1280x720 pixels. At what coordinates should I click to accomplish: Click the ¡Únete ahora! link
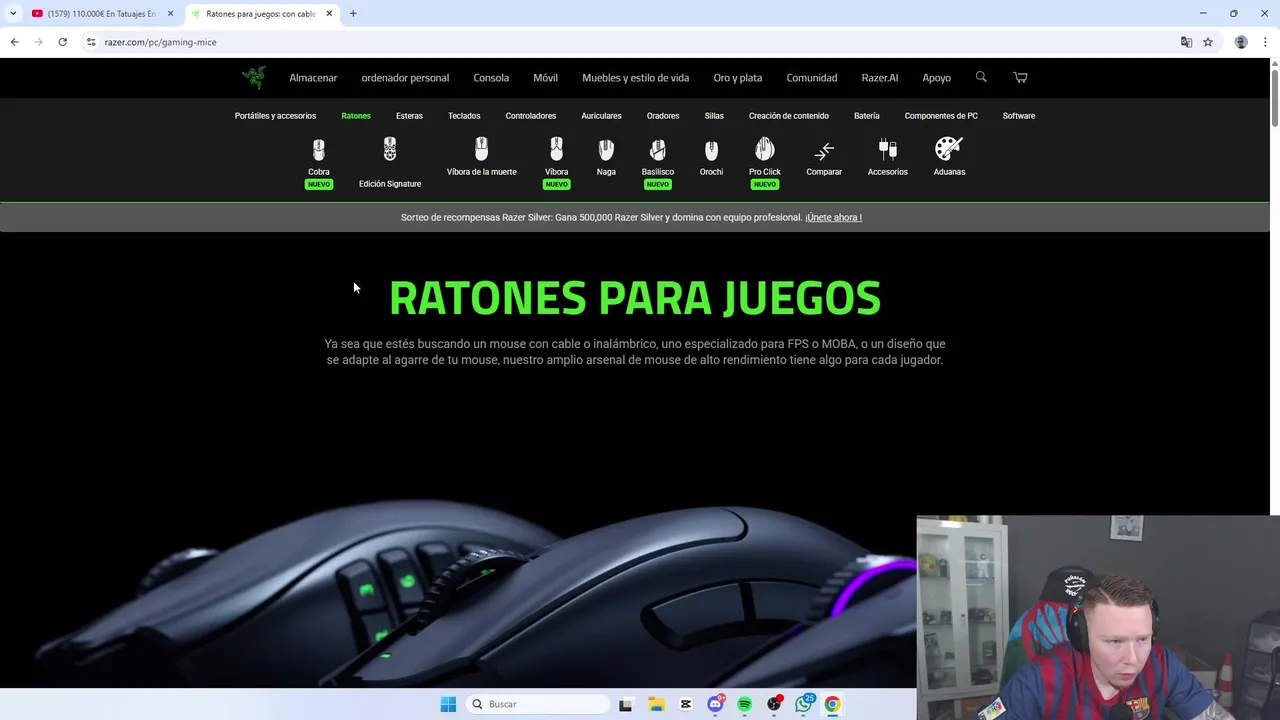(834, 217)
